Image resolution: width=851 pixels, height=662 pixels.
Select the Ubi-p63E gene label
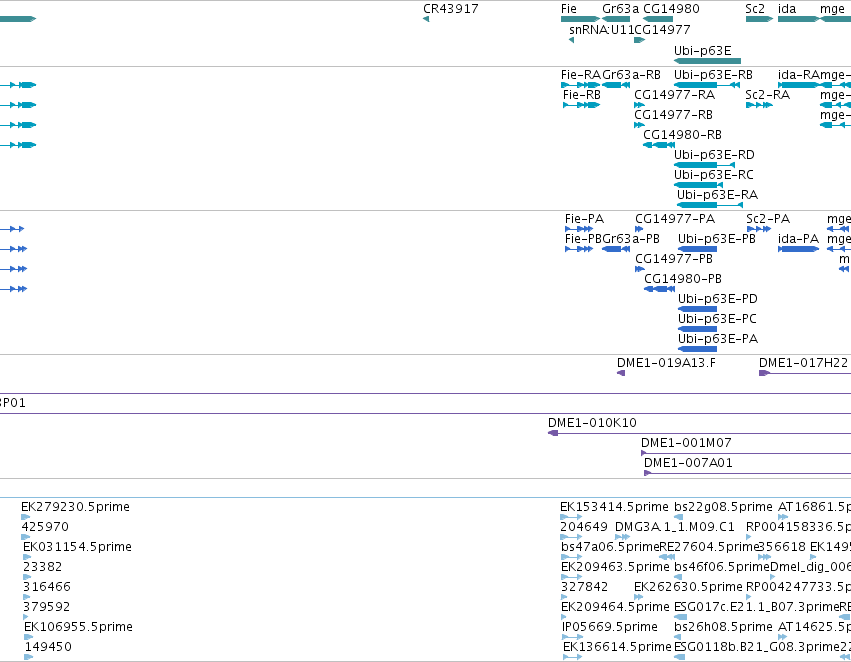(702, 50)
